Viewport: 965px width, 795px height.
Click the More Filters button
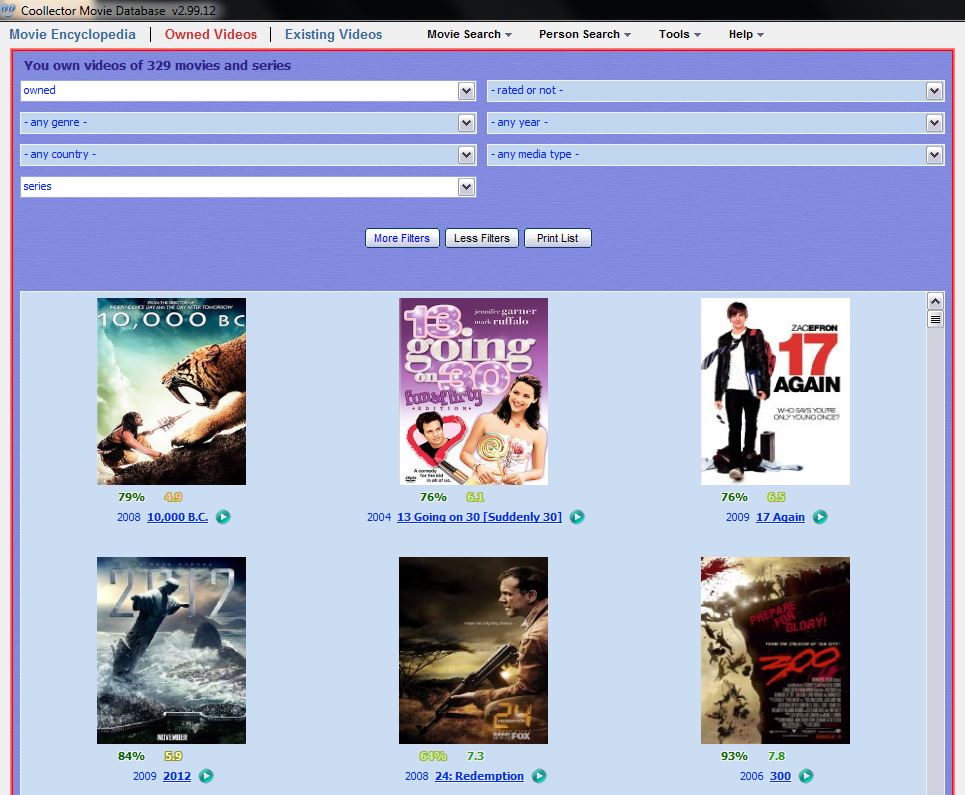coord(402,238)
